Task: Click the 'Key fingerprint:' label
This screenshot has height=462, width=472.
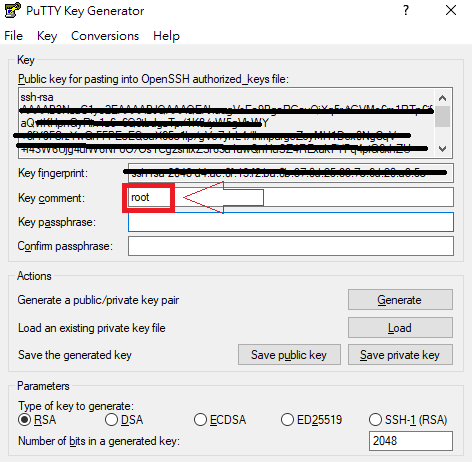Action: [53, 173]
